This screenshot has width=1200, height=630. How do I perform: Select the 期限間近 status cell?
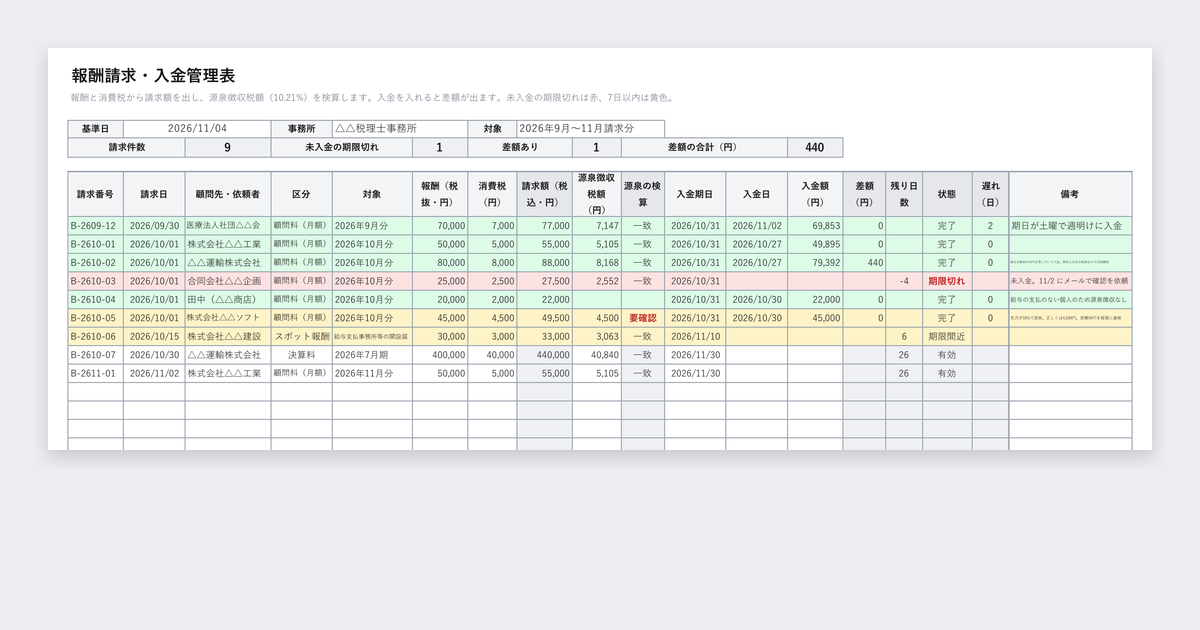pos(947,336)
